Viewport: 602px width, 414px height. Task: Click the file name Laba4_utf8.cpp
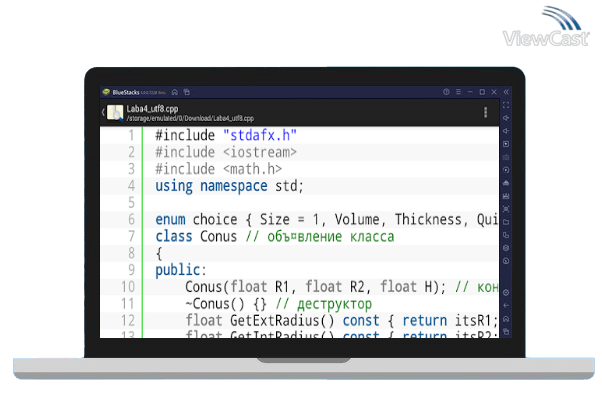[152, 109]
